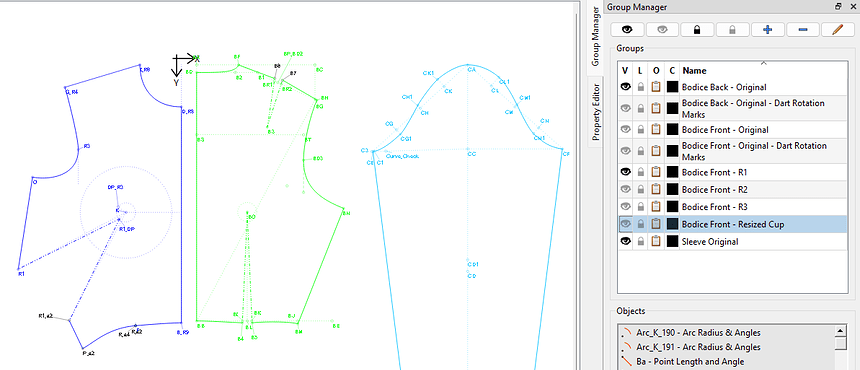The height and width of the screenshot is (370, 860).
Task: Click the unlock all groups grey padlock button
Action: pyautogui.click(x=732, y=30)
